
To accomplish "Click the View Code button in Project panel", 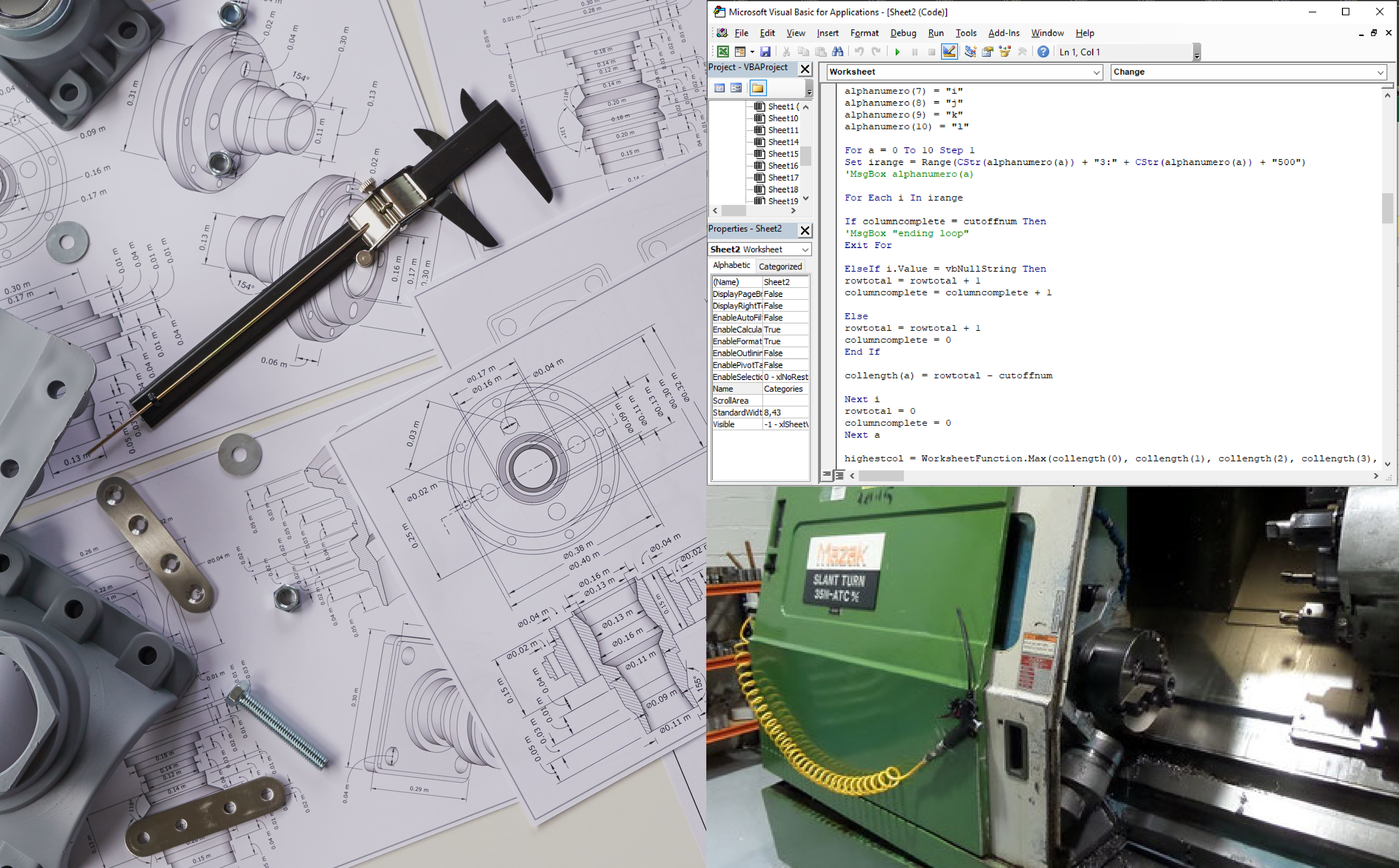I will click(719, 88).
